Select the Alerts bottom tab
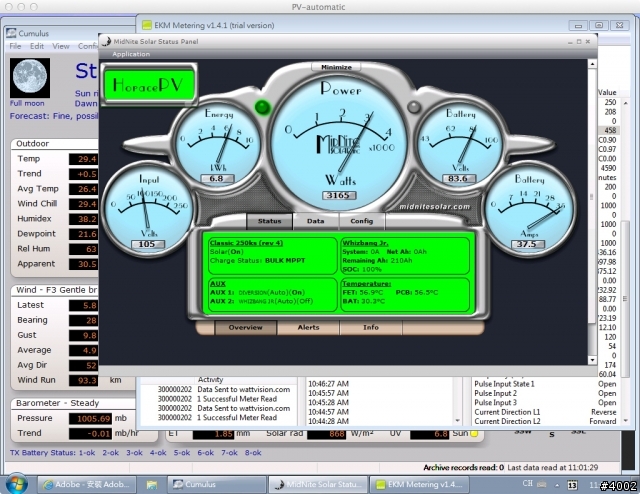Screen dimensions: 640x494 [308, 327]
